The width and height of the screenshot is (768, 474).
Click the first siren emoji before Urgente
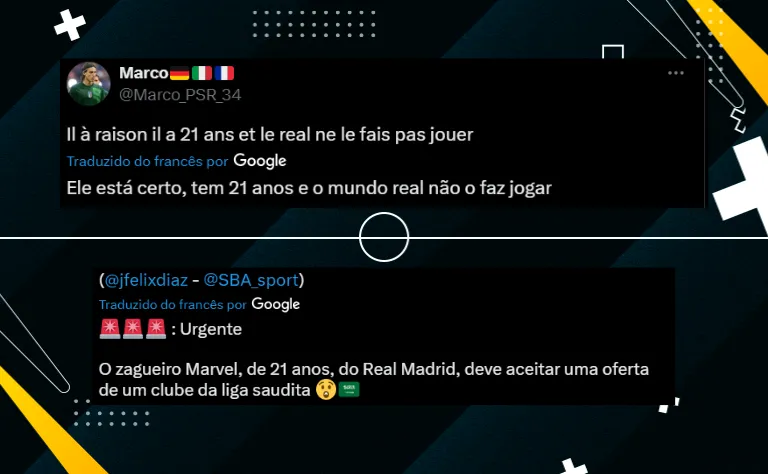[x=110, y=329]
